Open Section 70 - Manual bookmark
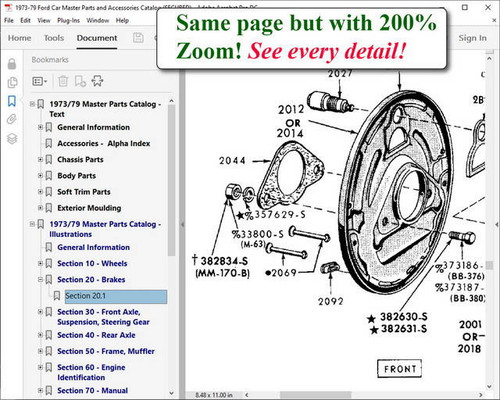This screenshot has height=400, width=500. pos(92,390)
